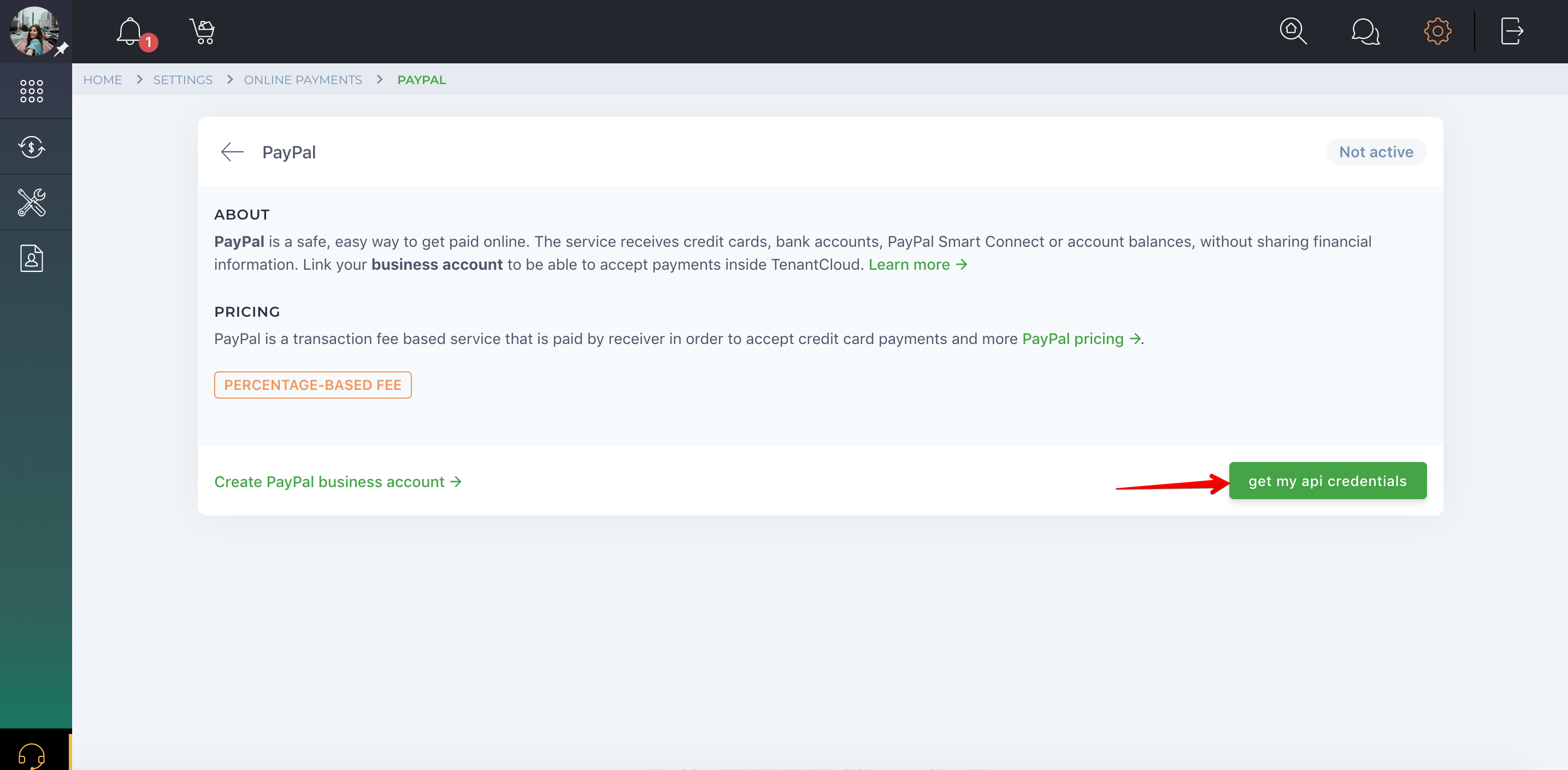Click Create PayPal business account link
The width and height of the screenshot is (1568, 770).
pyautogui.click(x=338, y=482)
